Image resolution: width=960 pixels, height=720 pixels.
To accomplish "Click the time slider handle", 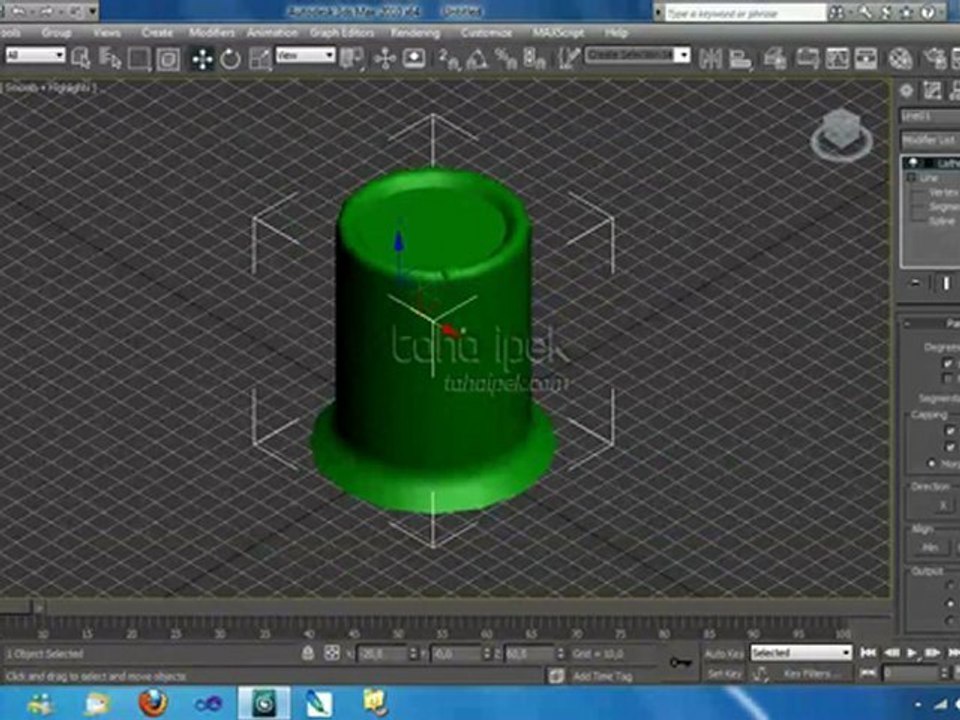I will point(16,607).
